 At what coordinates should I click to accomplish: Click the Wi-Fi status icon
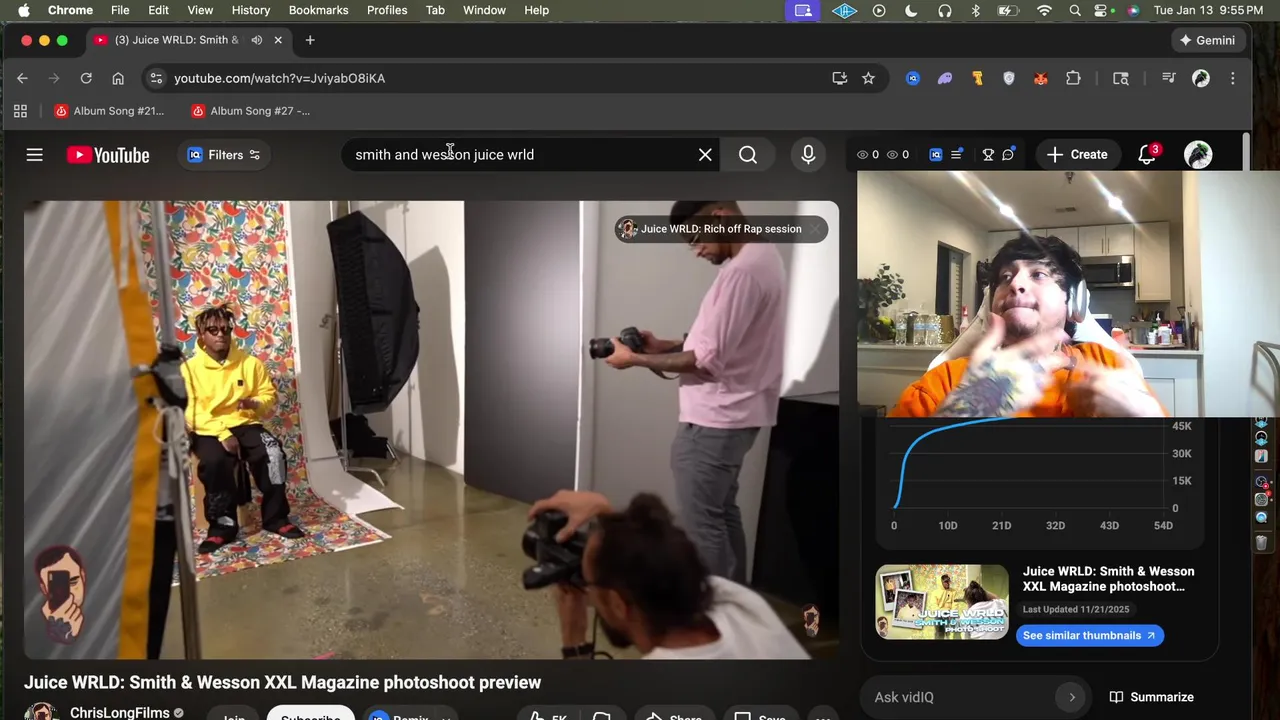coord(1044,10)
